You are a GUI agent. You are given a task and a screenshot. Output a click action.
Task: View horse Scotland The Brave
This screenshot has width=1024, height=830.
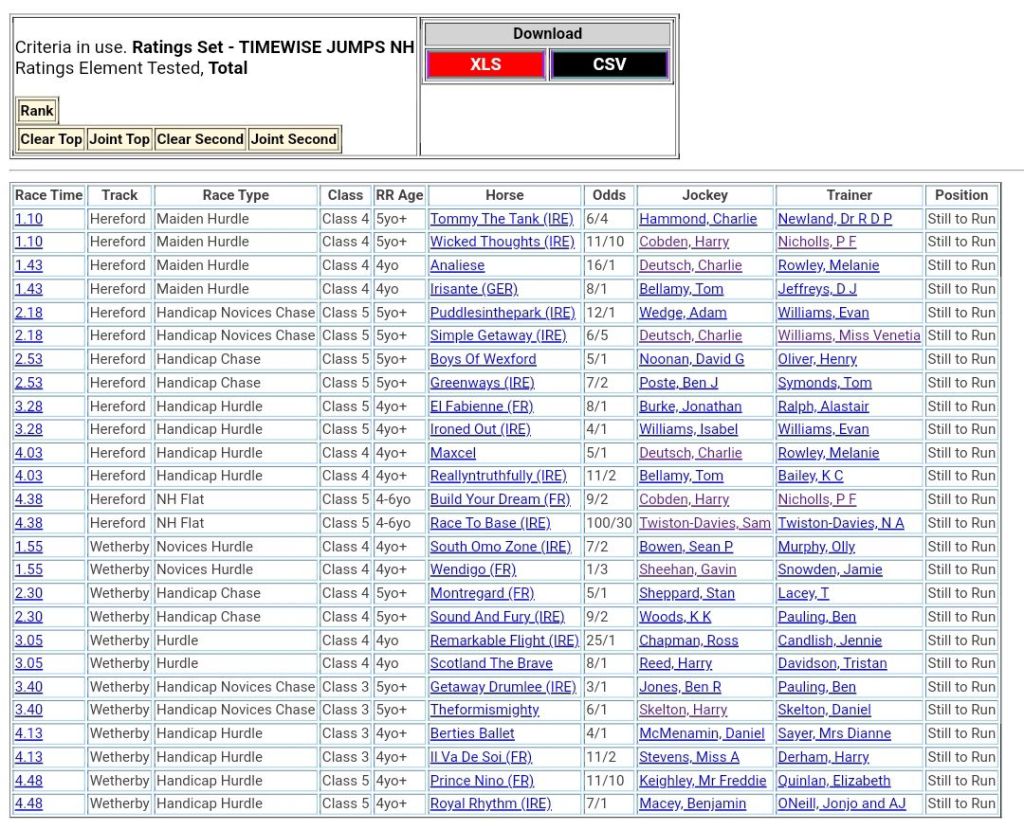pyautogui.click(x=491, y=663)
